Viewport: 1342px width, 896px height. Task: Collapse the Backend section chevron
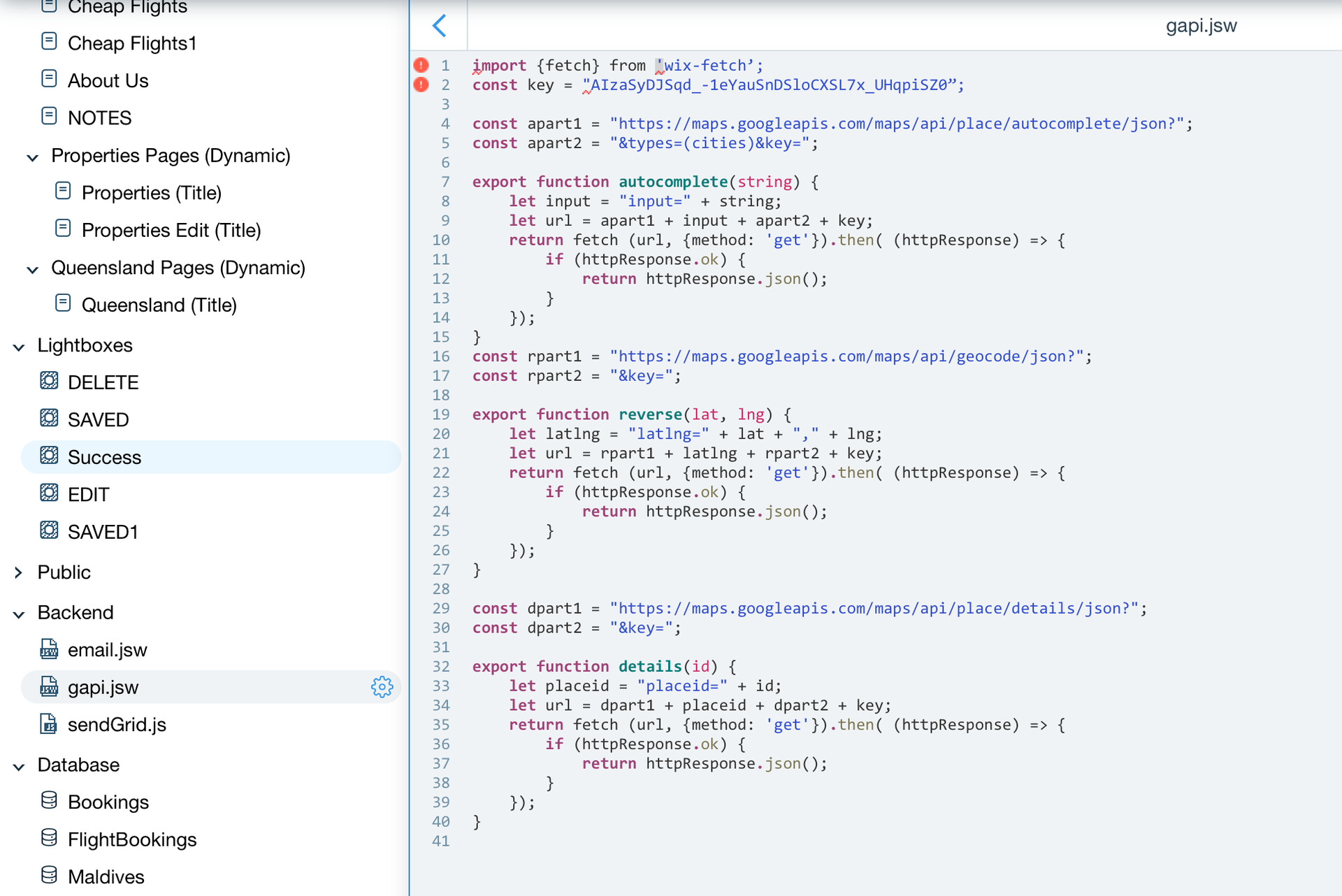(19, 614)
